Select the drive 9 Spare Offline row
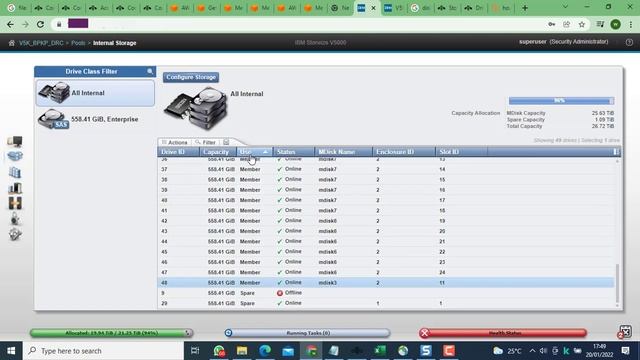640x360 pixels. pos(386,293)
